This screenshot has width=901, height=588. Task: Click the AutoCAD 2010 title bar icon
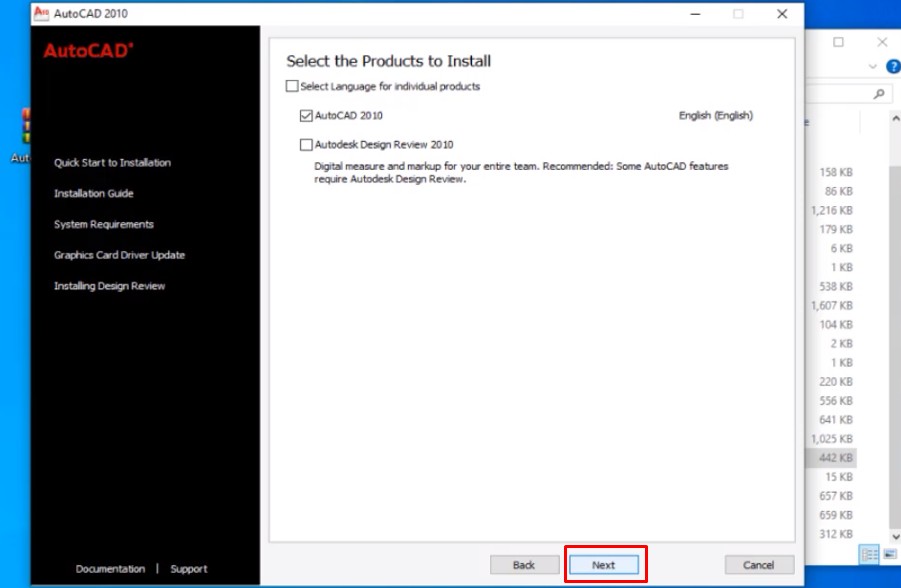42,14
